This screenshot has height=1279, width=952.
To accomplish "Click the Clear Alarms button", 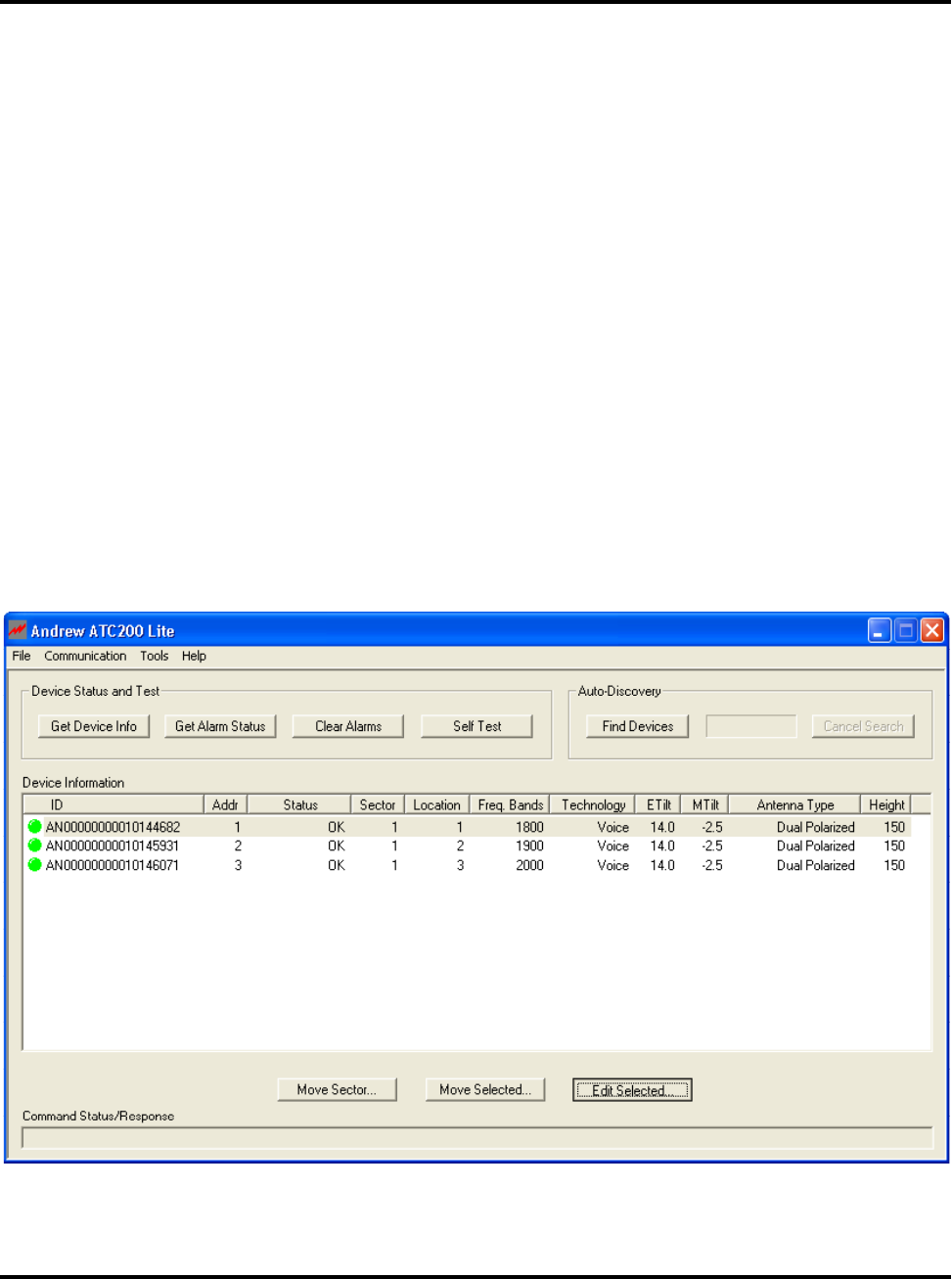I will 348,726.
